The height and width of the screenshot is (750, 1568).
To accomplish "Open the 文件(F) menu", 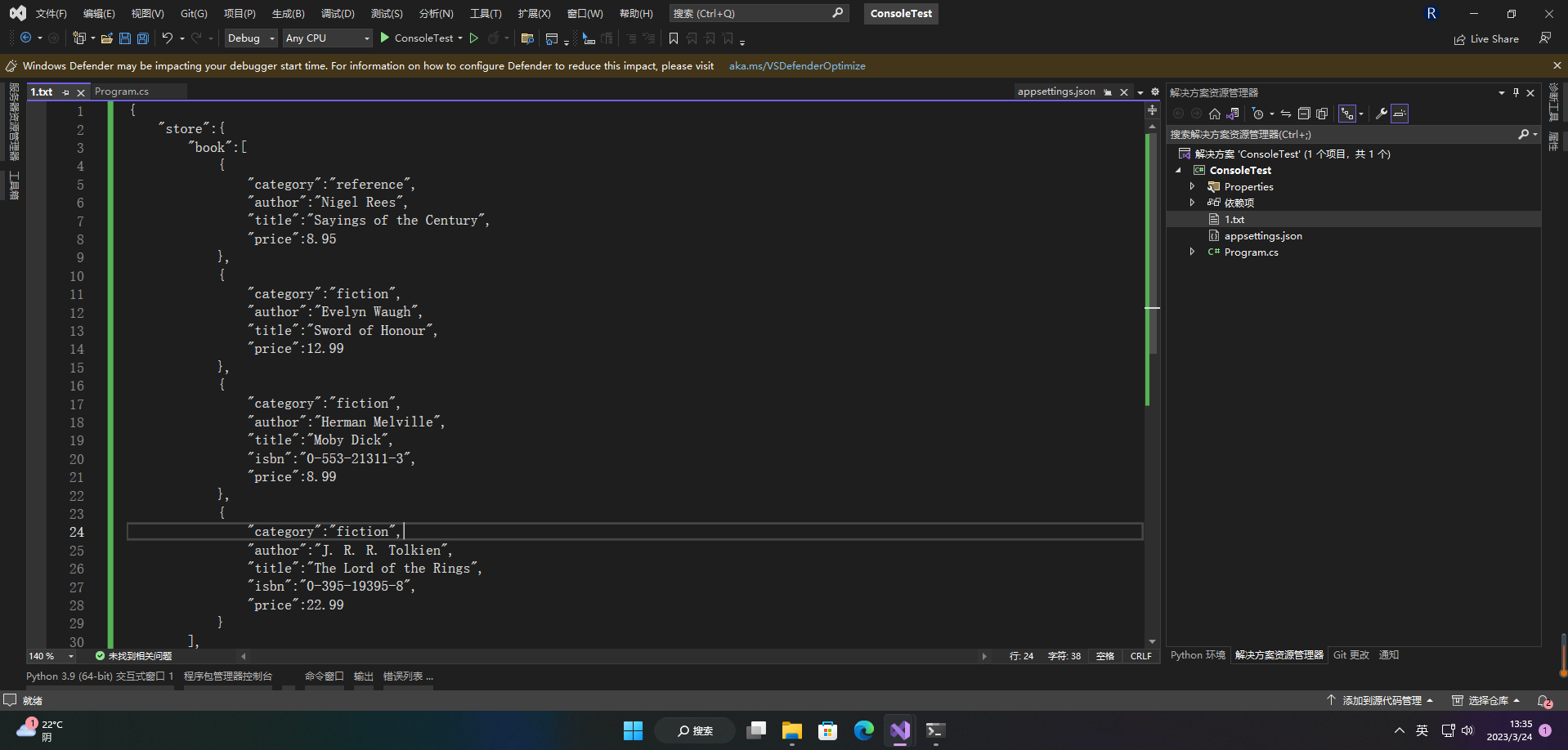I will pos(52,14).
